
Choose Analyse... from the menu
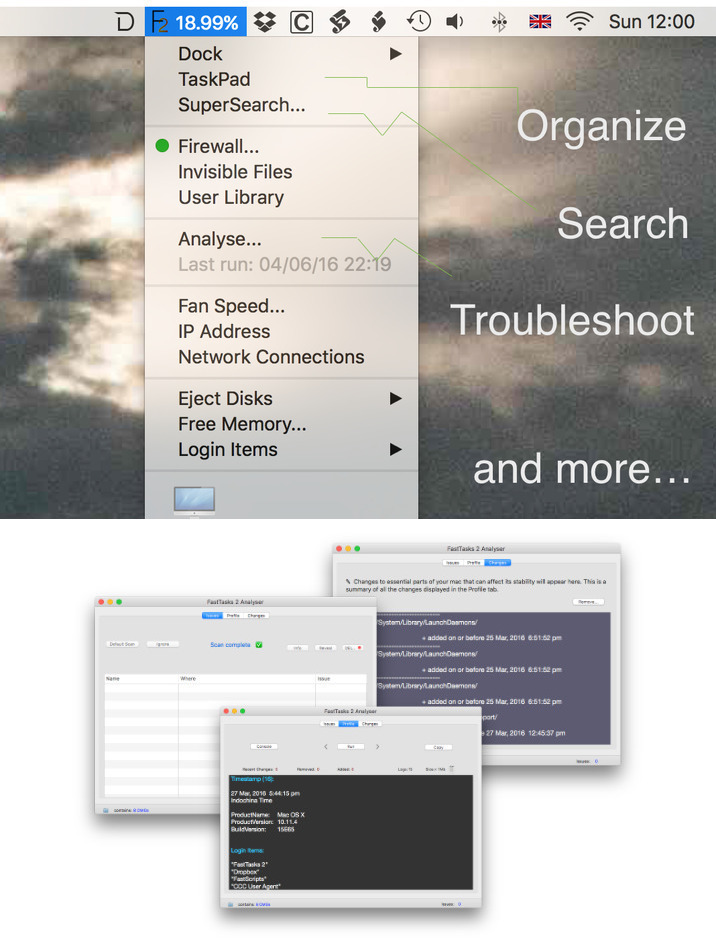(x=220, y=239)
